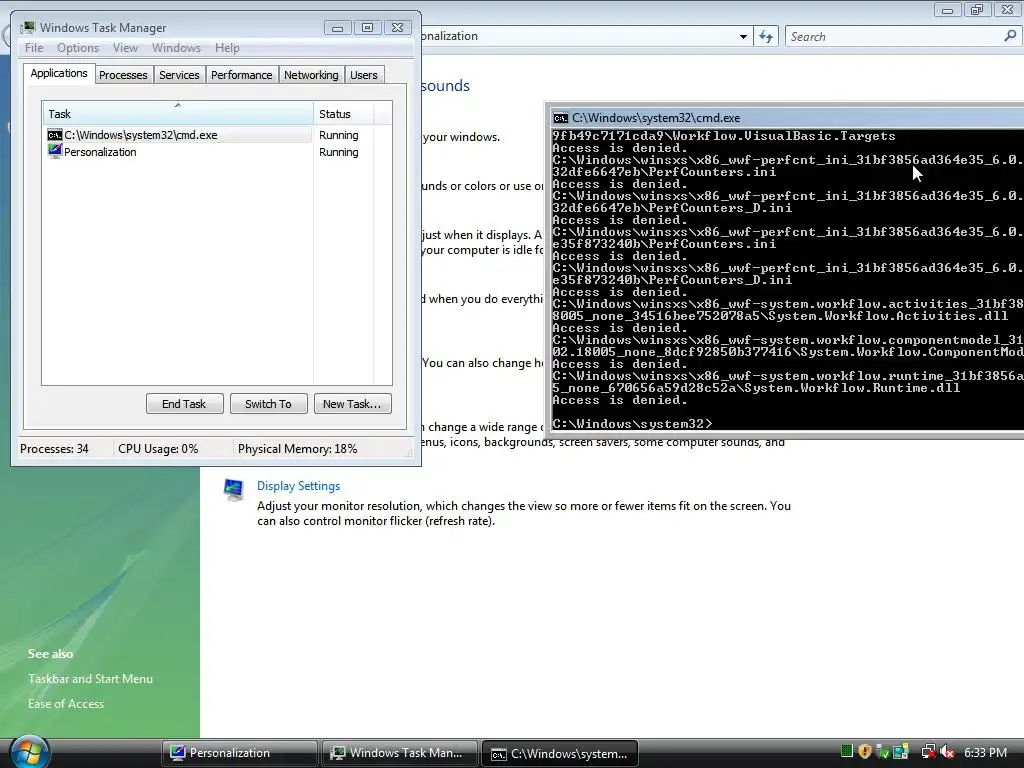Click cmd.exe window title bar icon

560,118
